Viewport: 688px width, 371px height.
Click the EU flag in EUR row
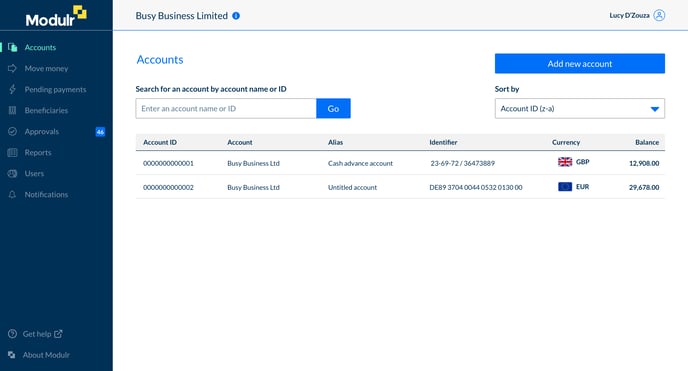[x=565, y=187]
